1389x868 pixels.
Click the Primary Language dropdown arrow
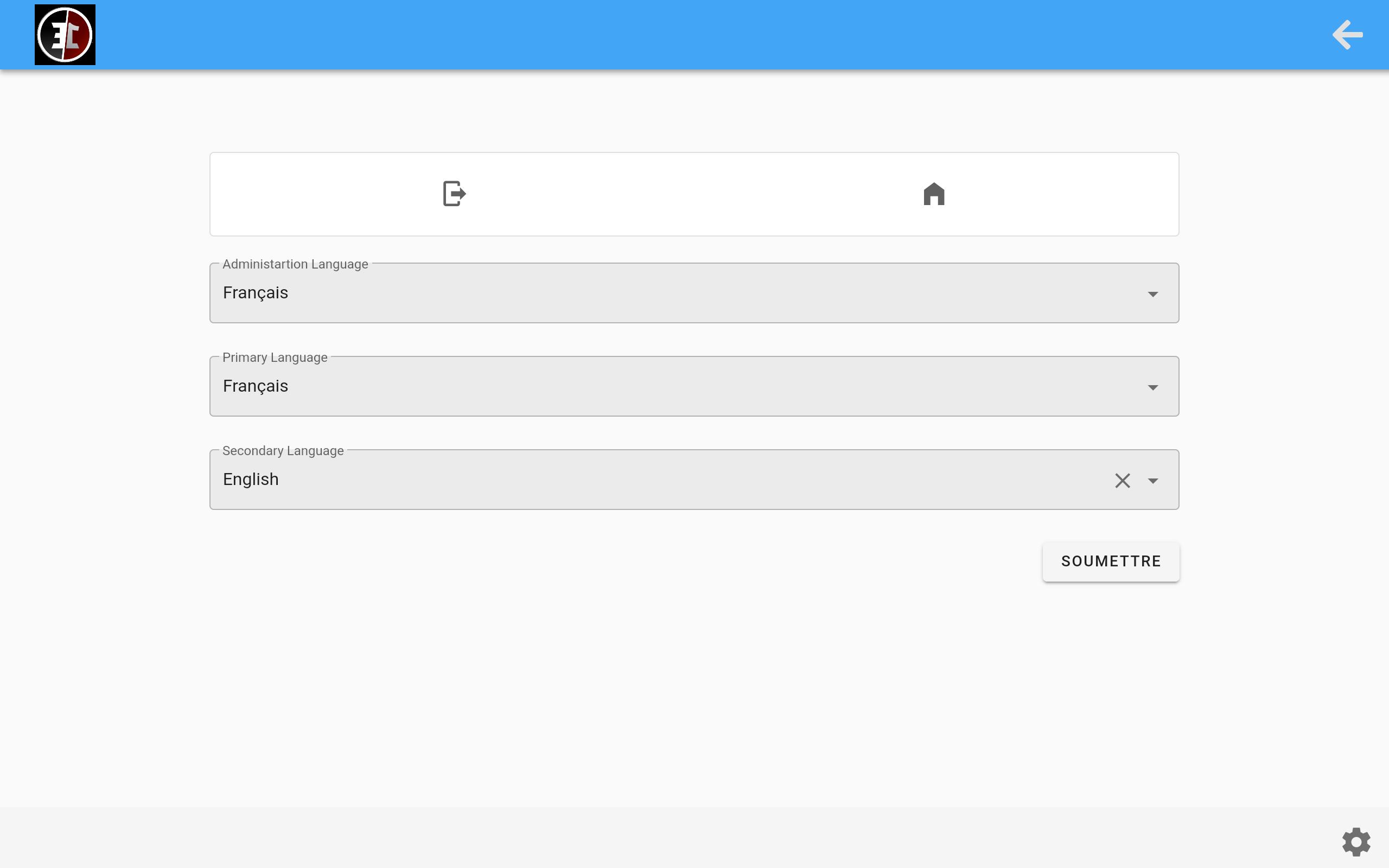click(x=1153, y=387)
